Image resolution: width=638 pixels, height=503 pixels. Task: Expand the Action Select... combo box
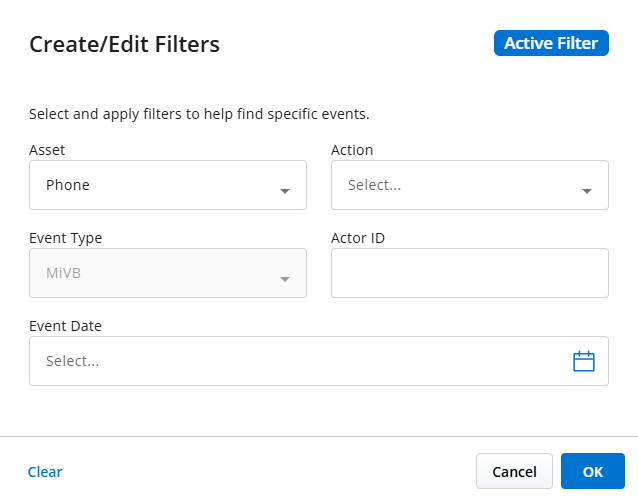pyautogui.click(x=470, y=185)
